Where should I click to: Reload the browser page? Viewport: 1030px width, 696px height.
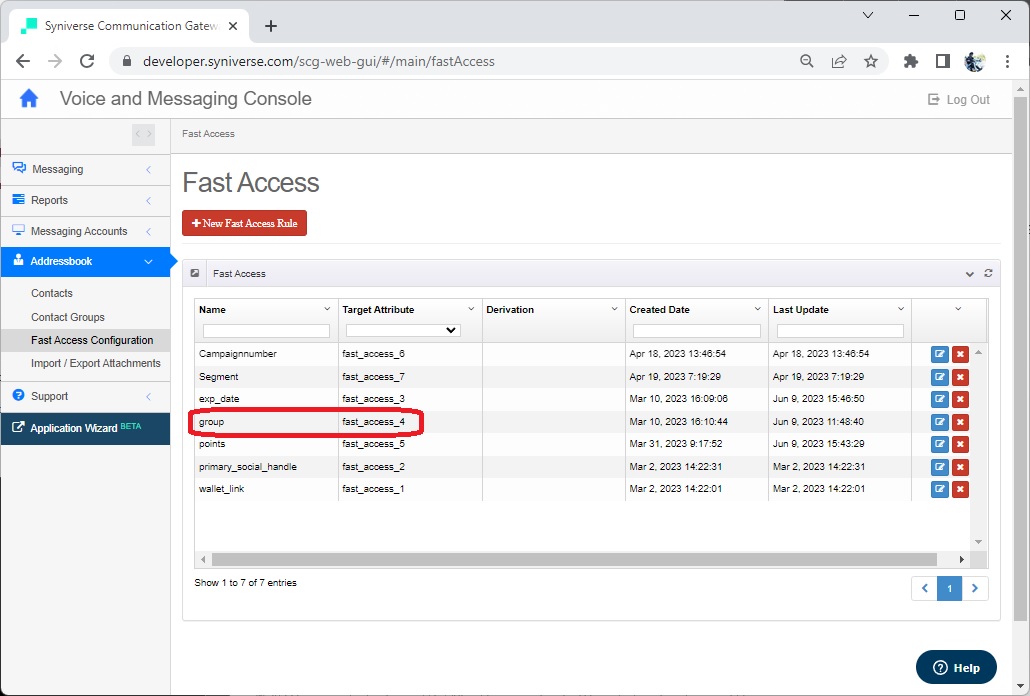87,61
